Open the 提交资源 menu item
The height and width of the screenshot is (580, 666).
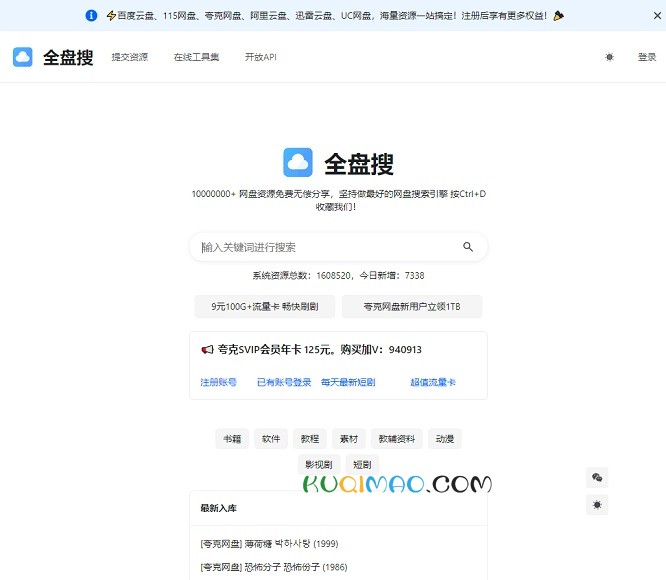pyautogui.click(x=130, y=57)
